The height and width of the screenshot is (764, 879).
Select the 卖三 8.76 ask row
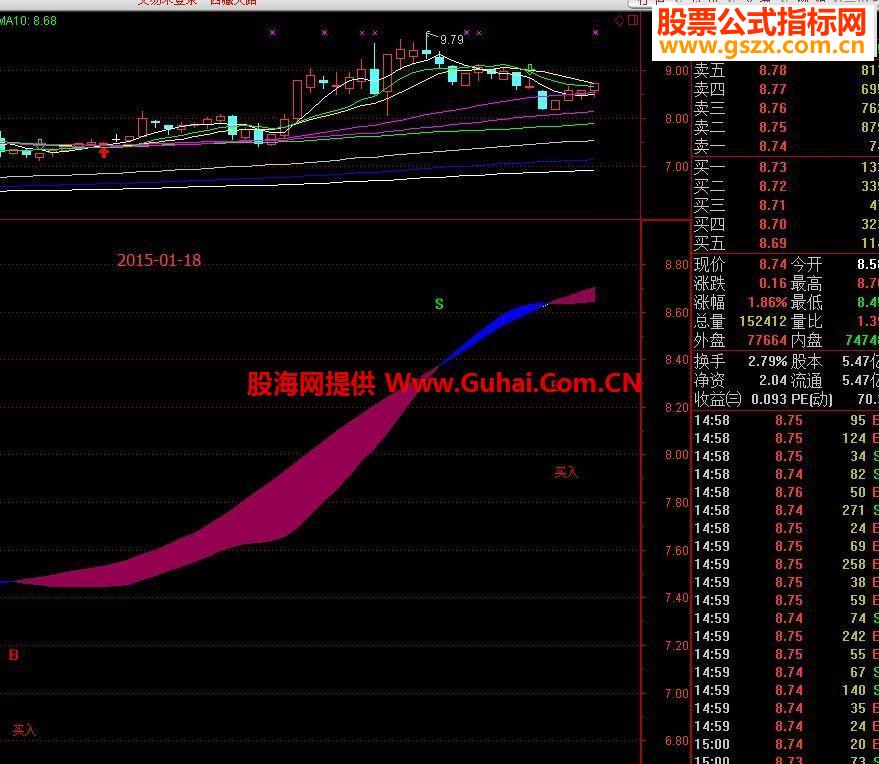pyautogui.click(x=785, y=108)
